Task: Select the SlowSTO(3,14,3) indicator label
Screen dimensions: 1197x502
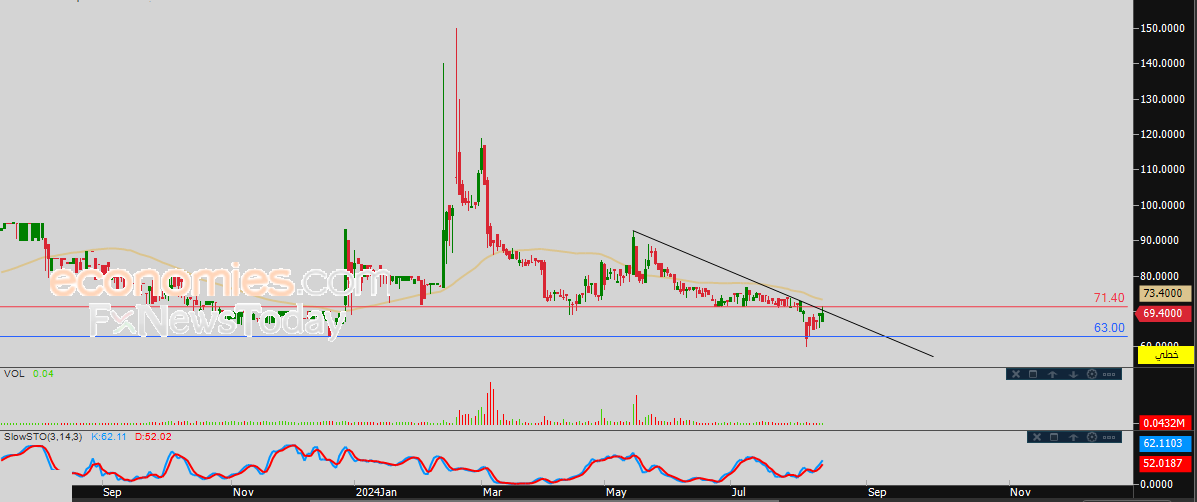Action: (44, 437)
